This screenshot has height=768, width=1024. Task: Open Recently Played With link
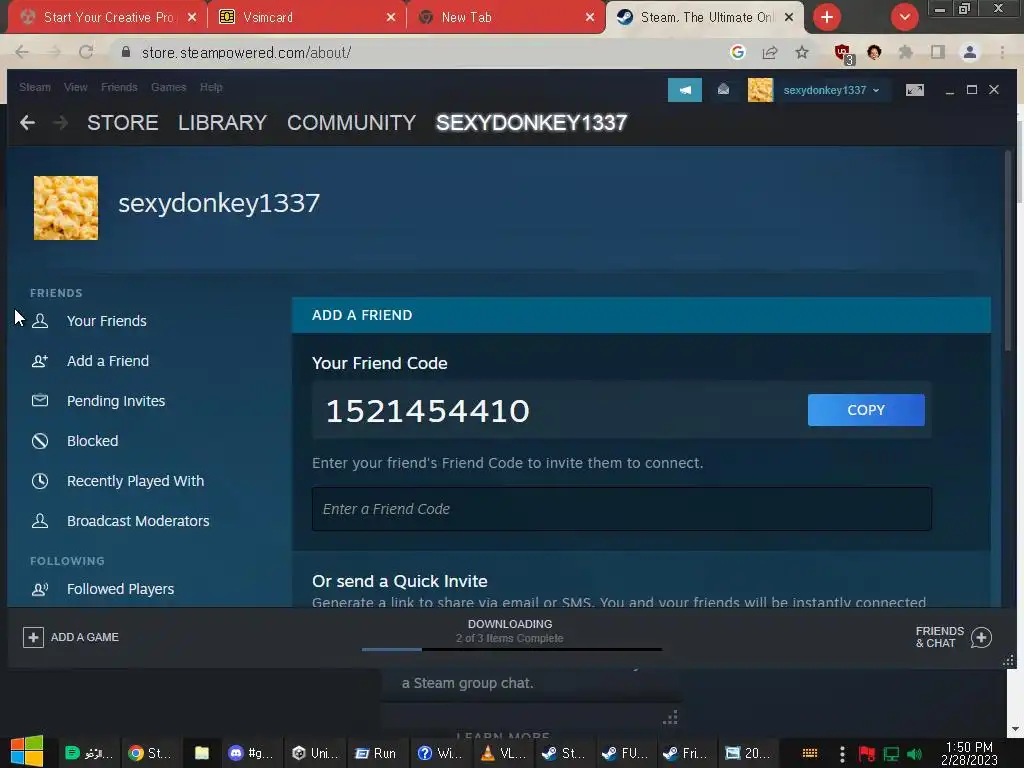pyautogui.click(x=135, y=481)
